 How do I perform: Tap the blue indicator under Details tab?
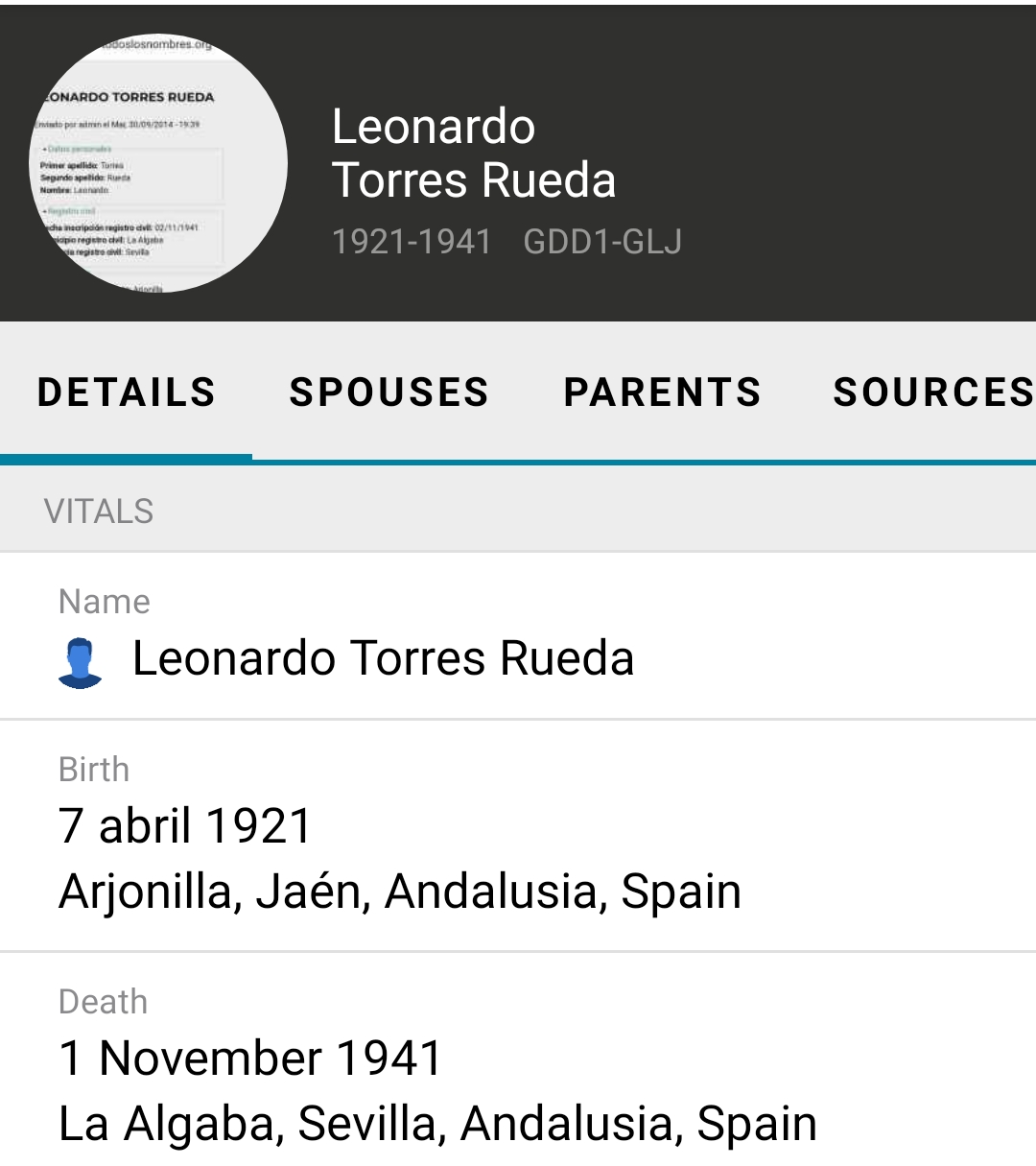127,458
